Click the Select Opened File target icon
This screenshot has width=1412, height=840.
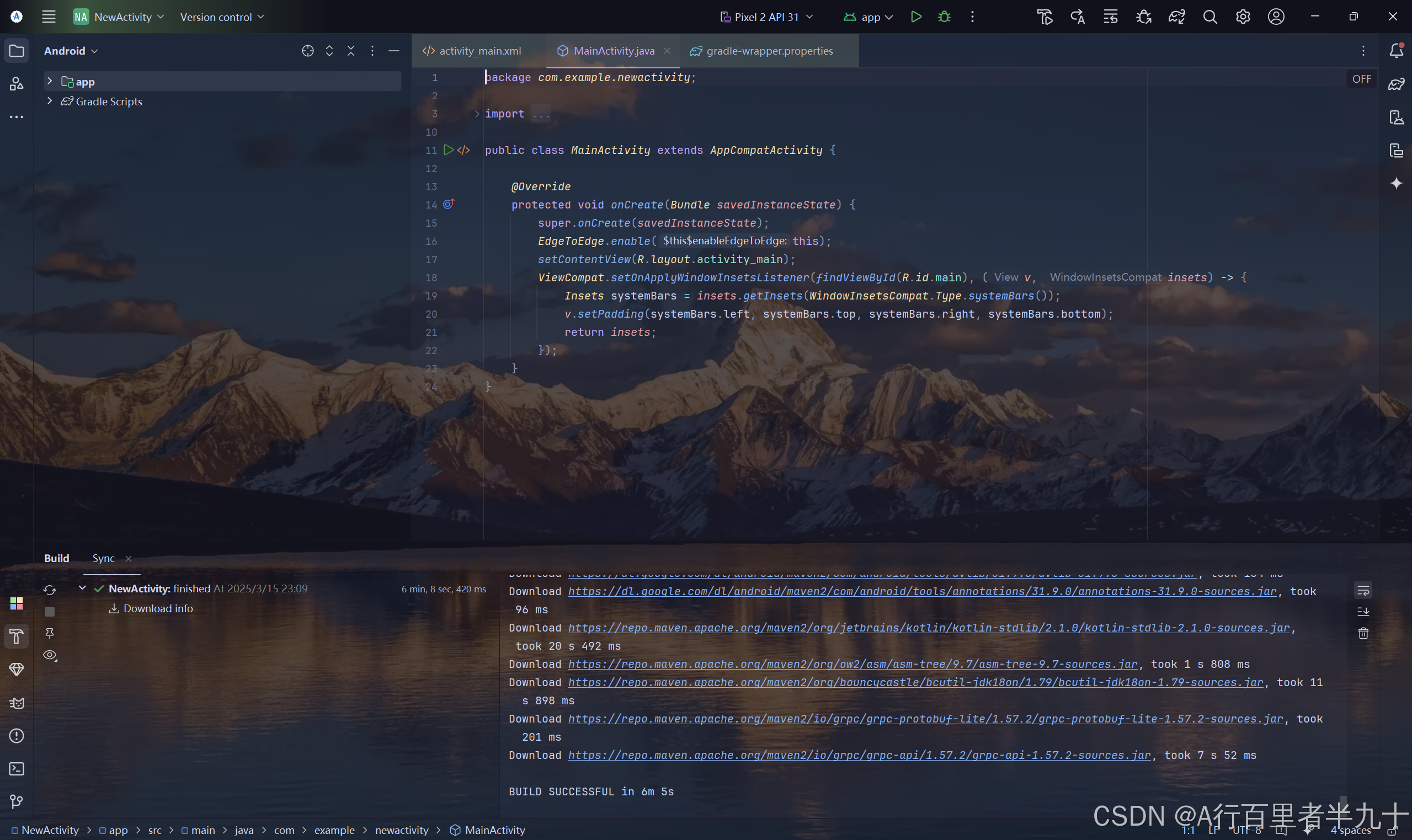[307, 51]
